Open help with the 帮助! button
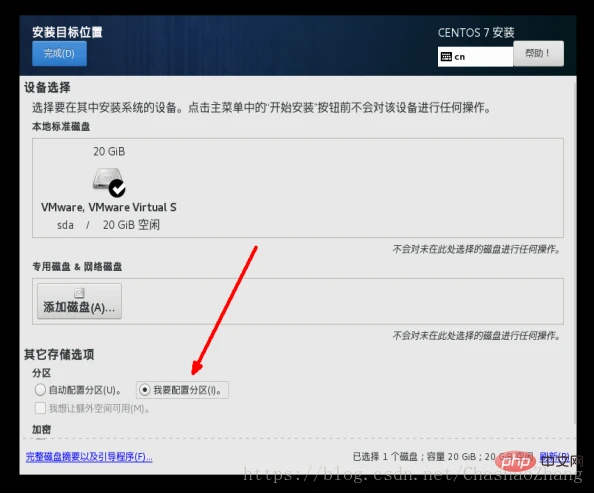Screen dimensions: 594x494 coord(538,53)
